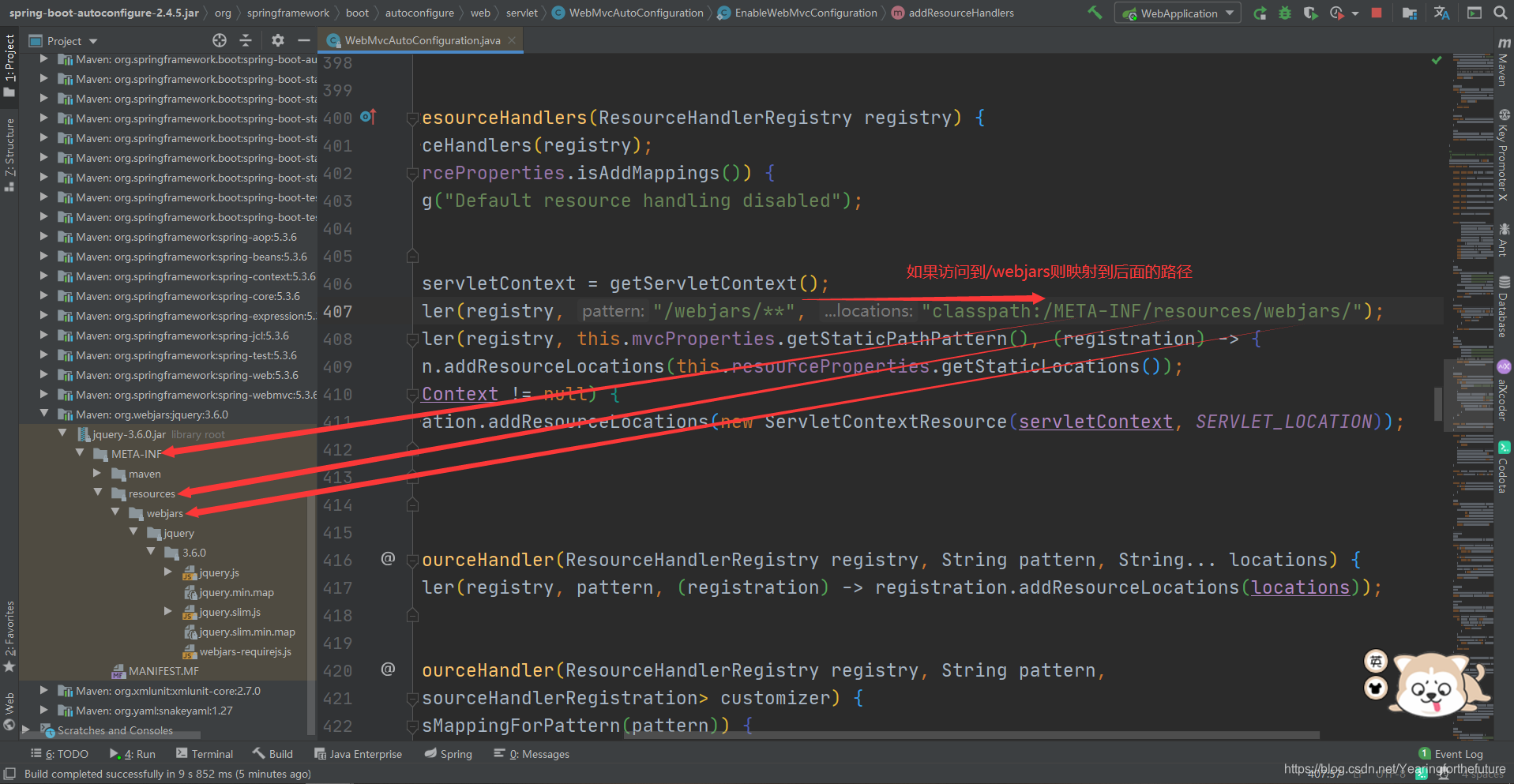Select webjars-requirejs.js file
The width and height of the screenshot is (1514, 784).
245,651
